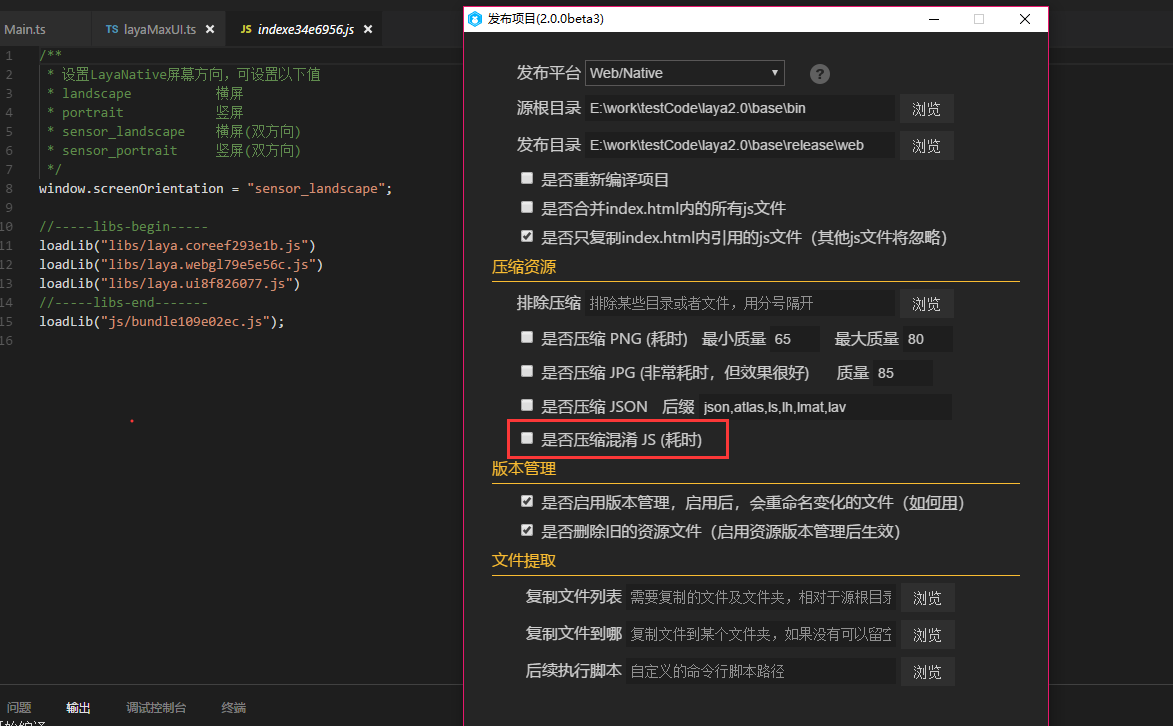Uncheck 是否启用版本管理 checkbox
Viewport: 1173px width, 726px height.
[x=527, y=501]
